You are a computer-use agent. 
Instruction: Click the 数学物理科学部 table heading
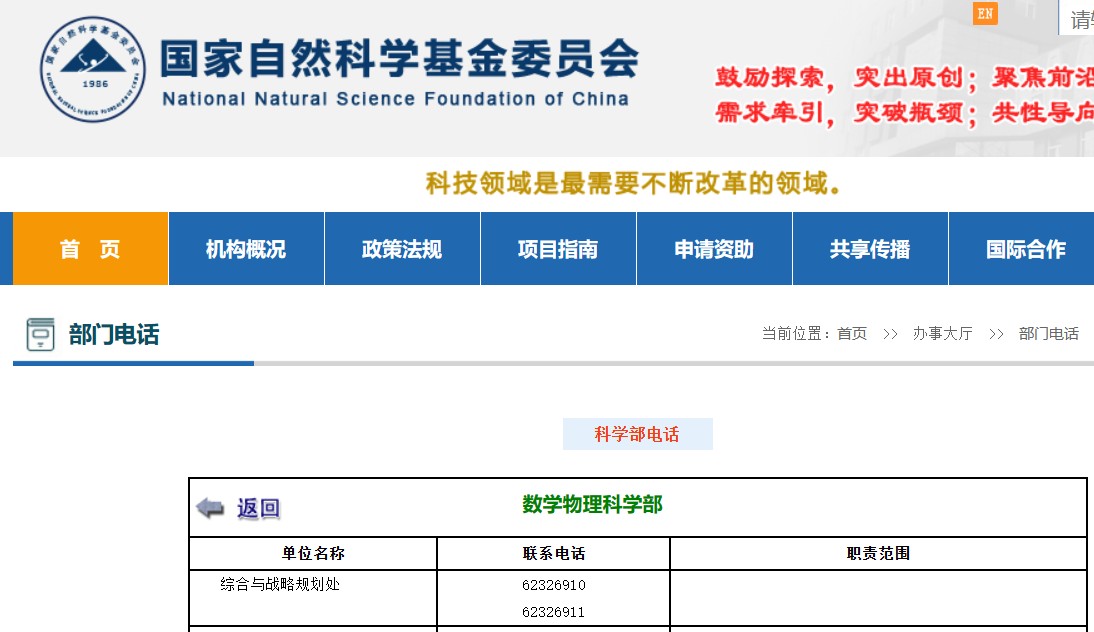tap(592, 504)
